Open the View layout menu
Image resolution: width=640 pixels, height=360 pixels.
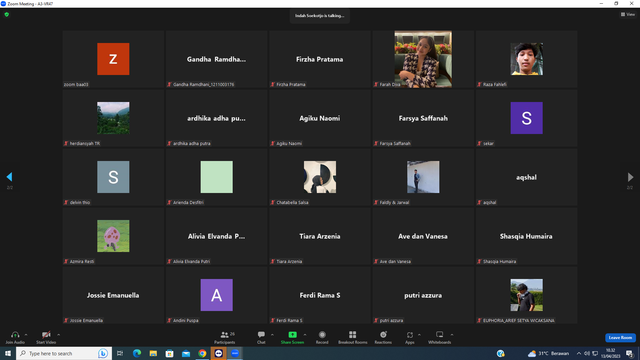pos(628,14)
